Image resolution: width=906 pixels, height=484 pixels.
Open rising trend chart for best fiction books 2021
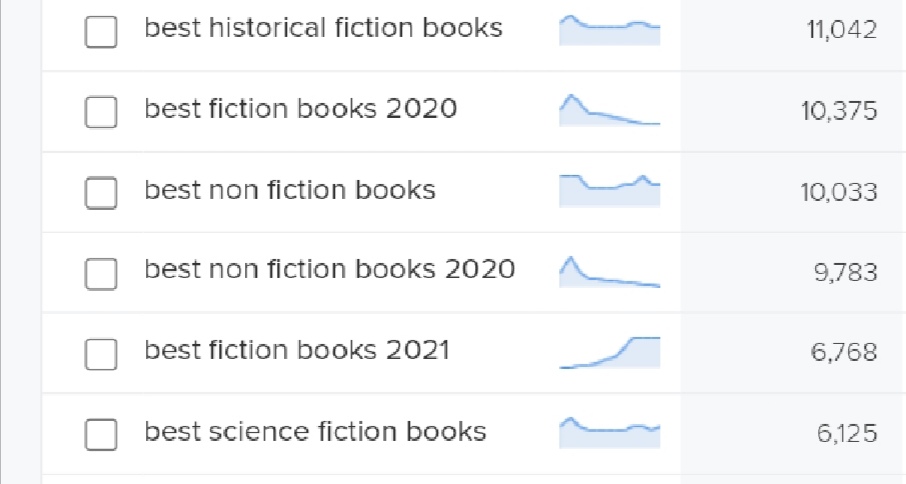click(610, 352)
